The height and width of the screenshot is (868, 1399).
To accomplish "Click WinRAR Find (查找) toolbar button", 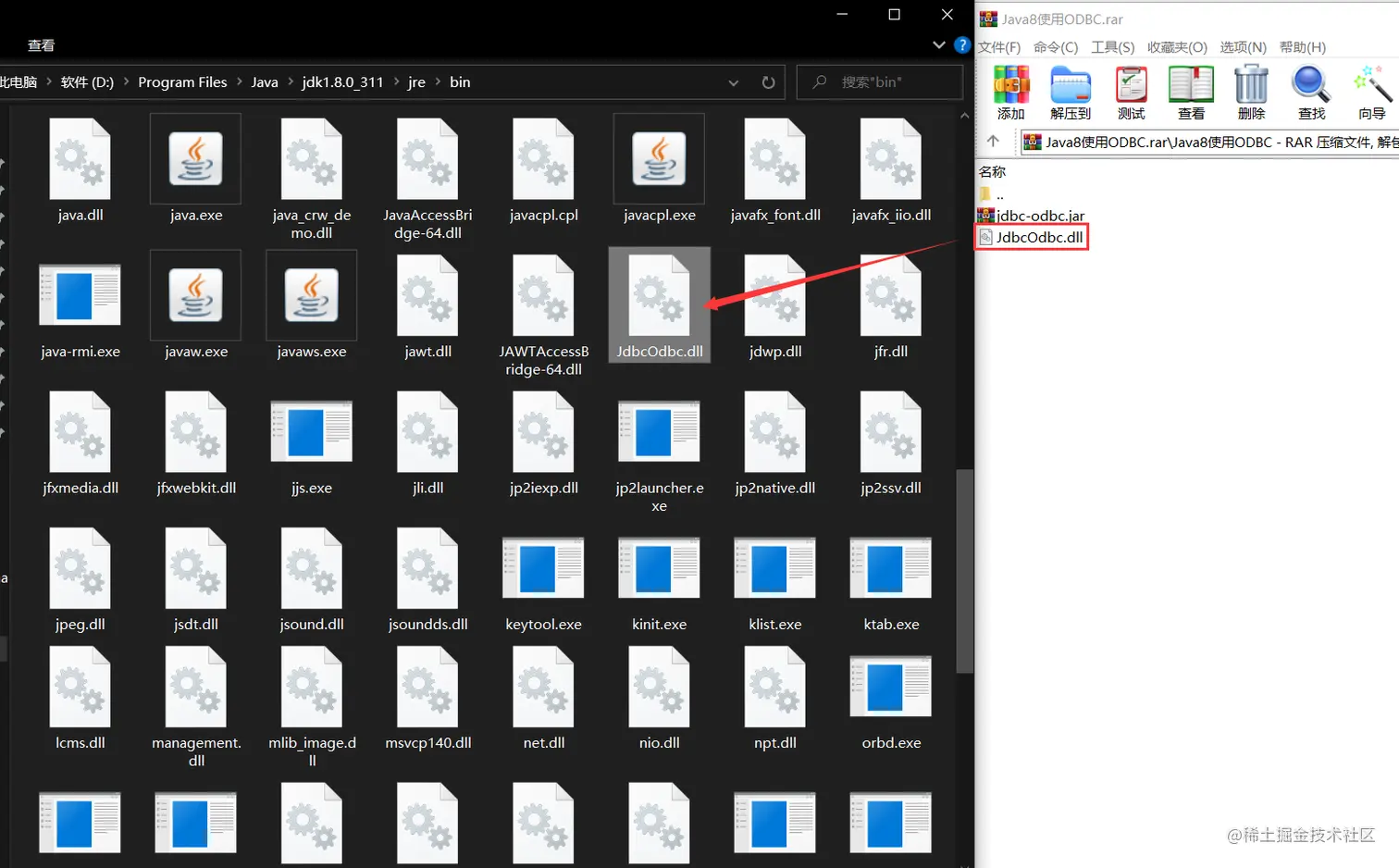I will (1311, 93).
